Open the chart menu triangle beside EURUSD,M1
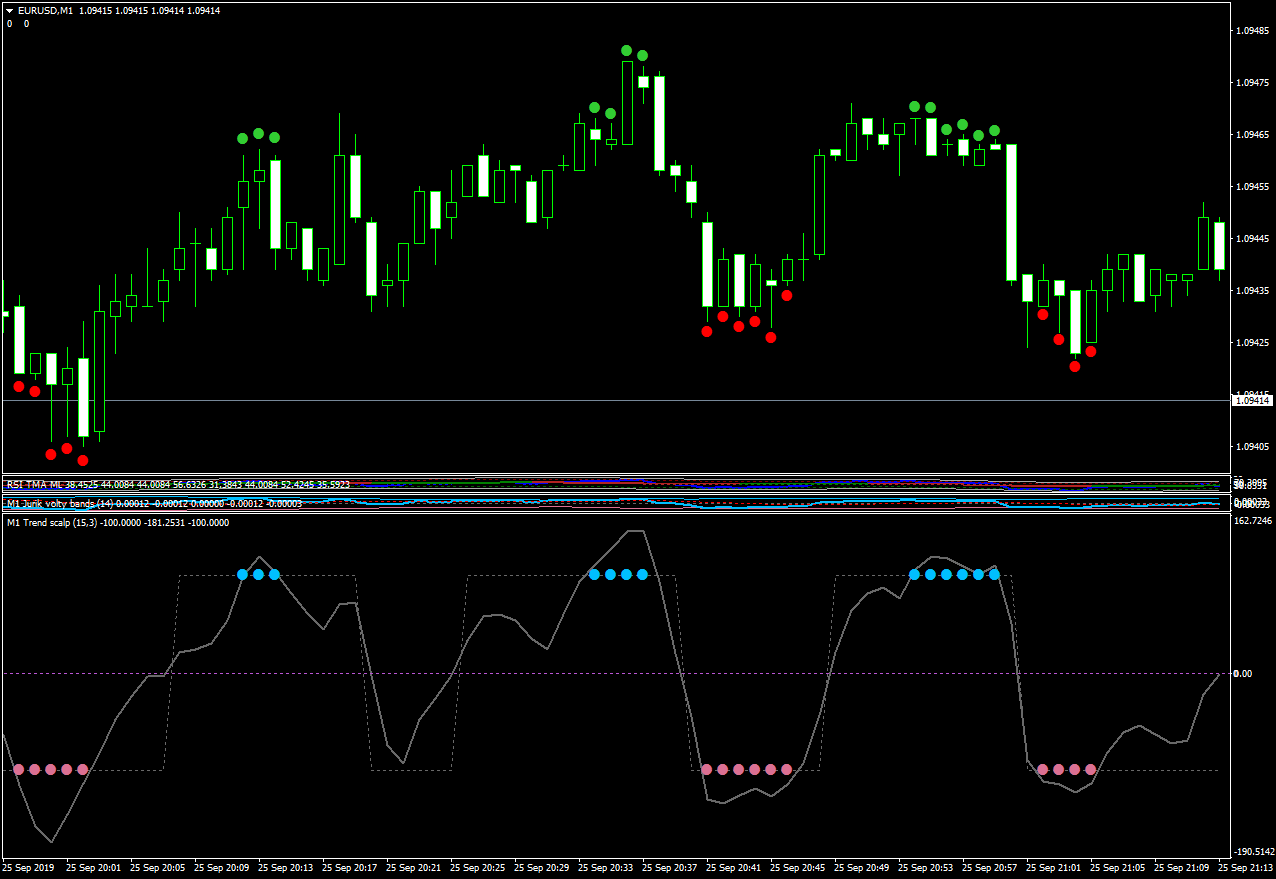This screenshot has width=1276, height=879. coord(10,10)
